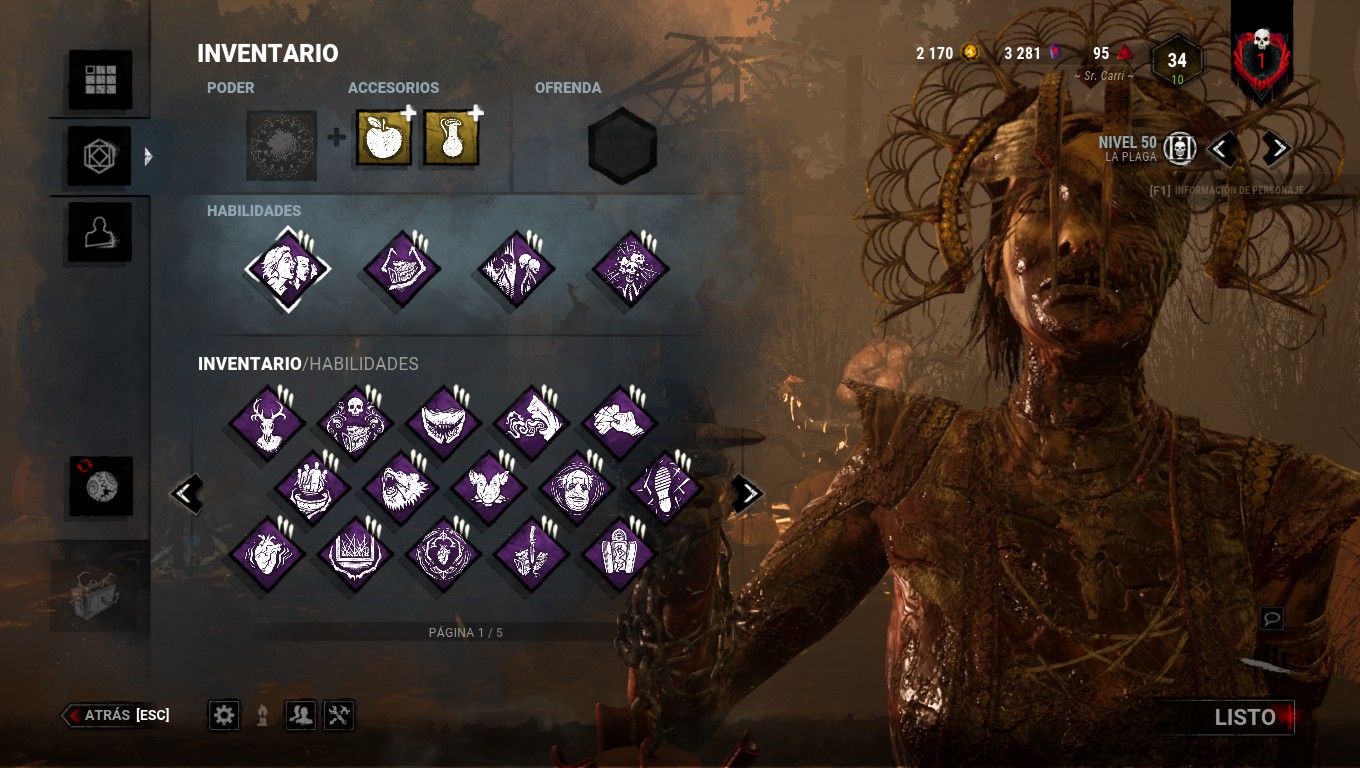The width and height of the screenshot is (1360, 768).
Task: Click the Vile Purge power icon
Action: pyautogui.click(x=282, y=146)
